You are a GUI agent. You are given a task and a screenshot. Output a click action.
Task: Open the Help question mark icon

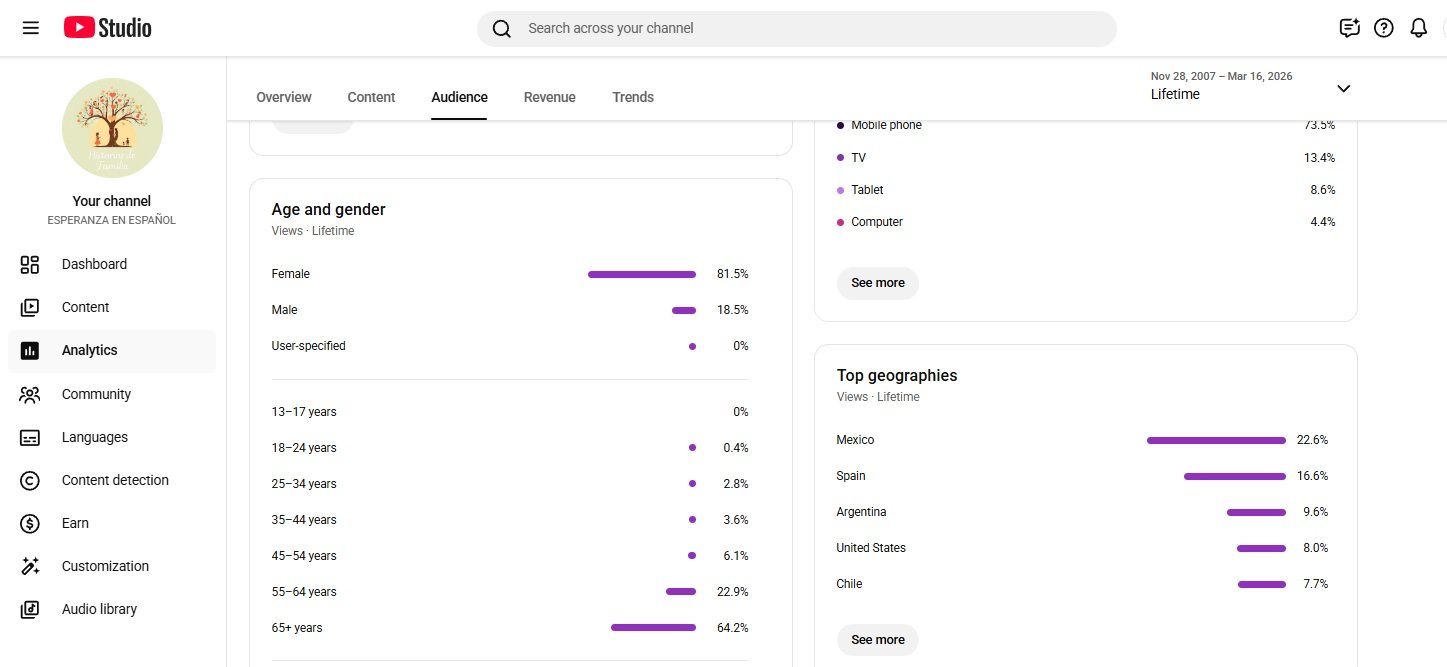coord(1384,28)
